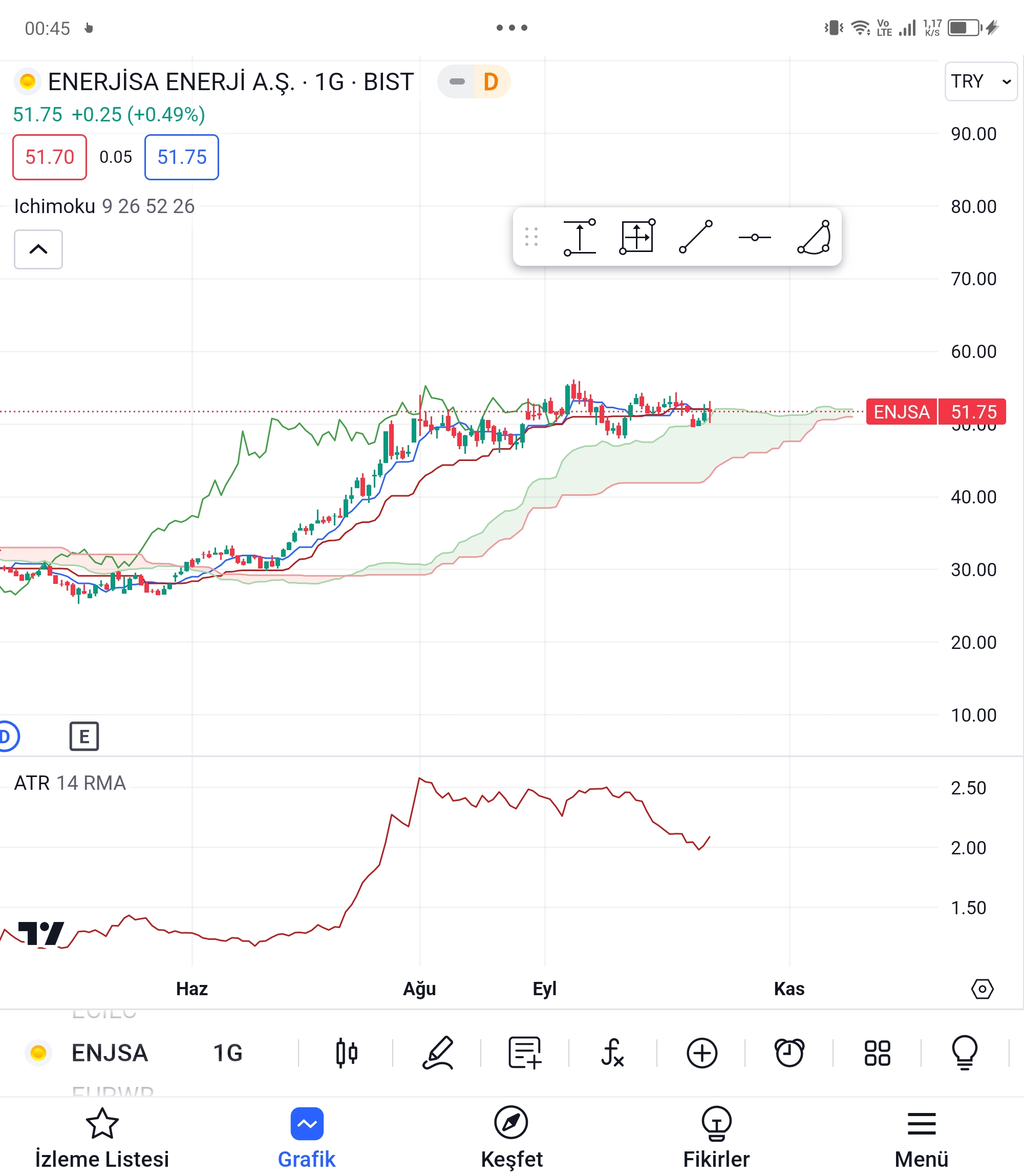Viewport: 1024px width, 1176px height.
Task: Tap the ENJSA 51.75 price label
Action: (x=936, y=412)
